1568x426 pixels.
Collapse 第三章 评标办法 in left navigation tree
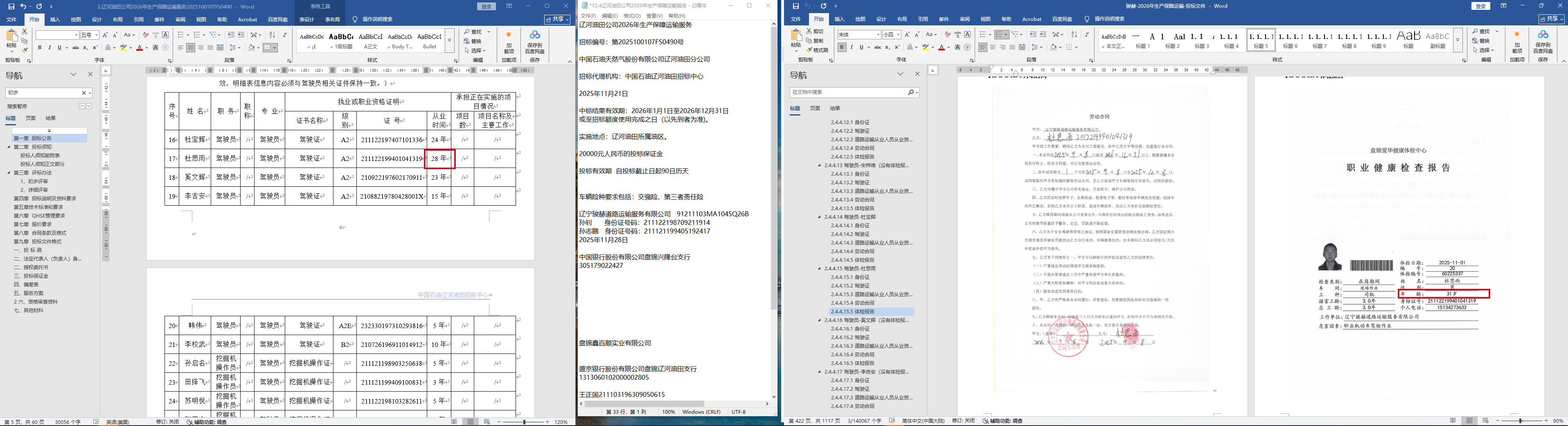9,172
